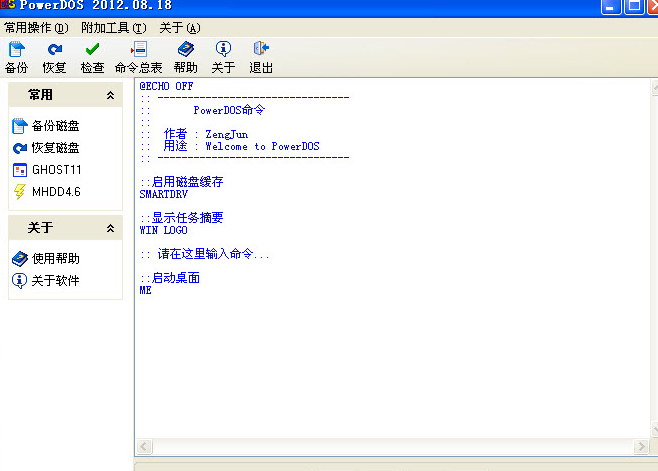The width and height of the screenshot is (658, 471).
Task: Click the 检查 green checkmark icon
Action: pyautogui.click(x=92, y=49)
